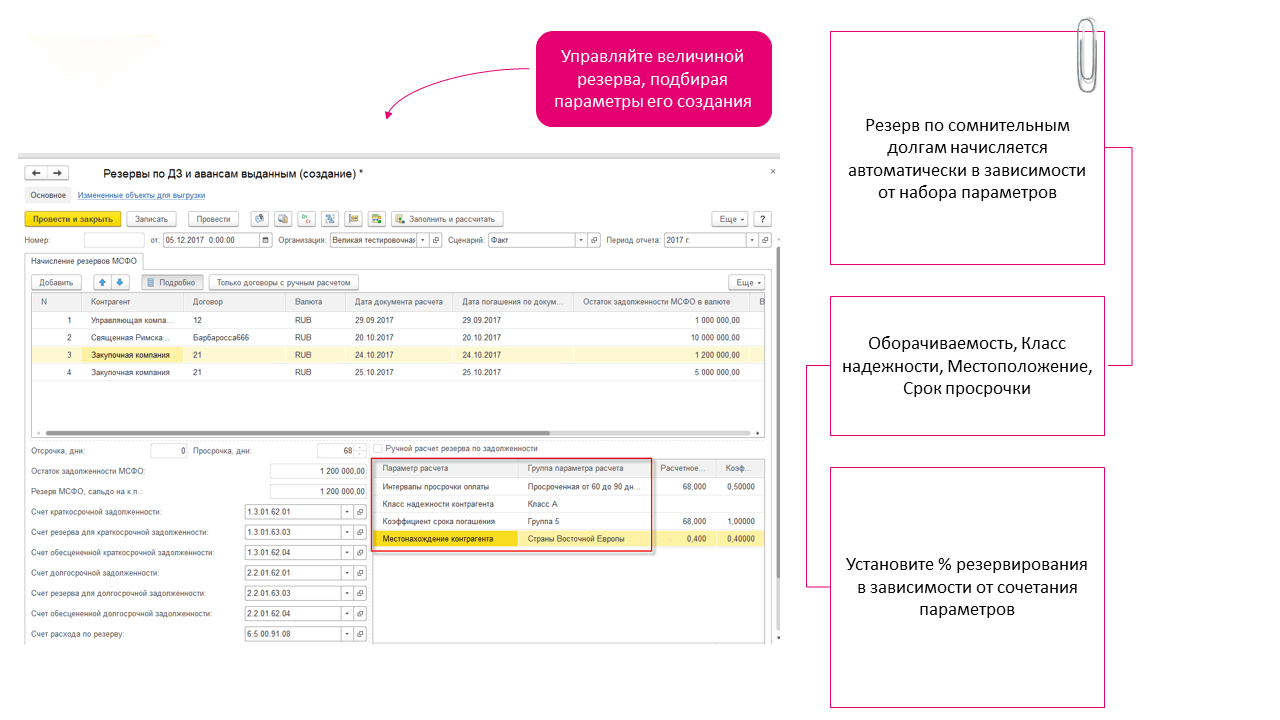Open Организация record with its open icon
Screen dimensions: 1280x720
[436, 240]
